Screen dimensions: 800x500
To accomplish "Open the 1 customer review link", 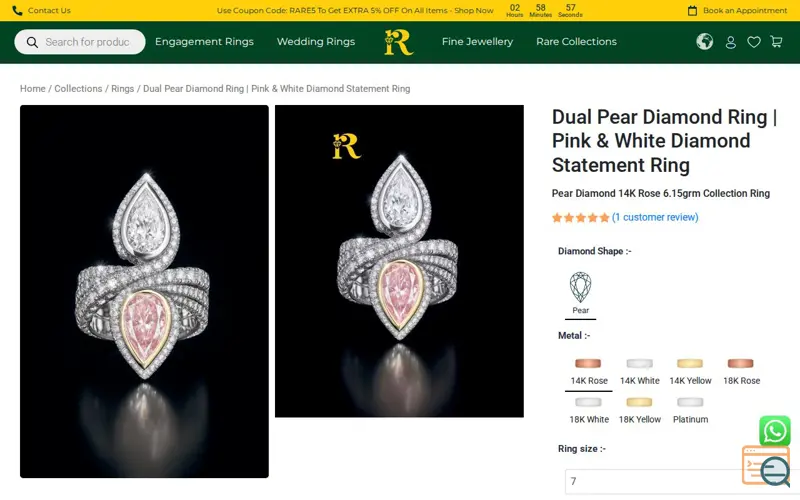I will [655, 217].
